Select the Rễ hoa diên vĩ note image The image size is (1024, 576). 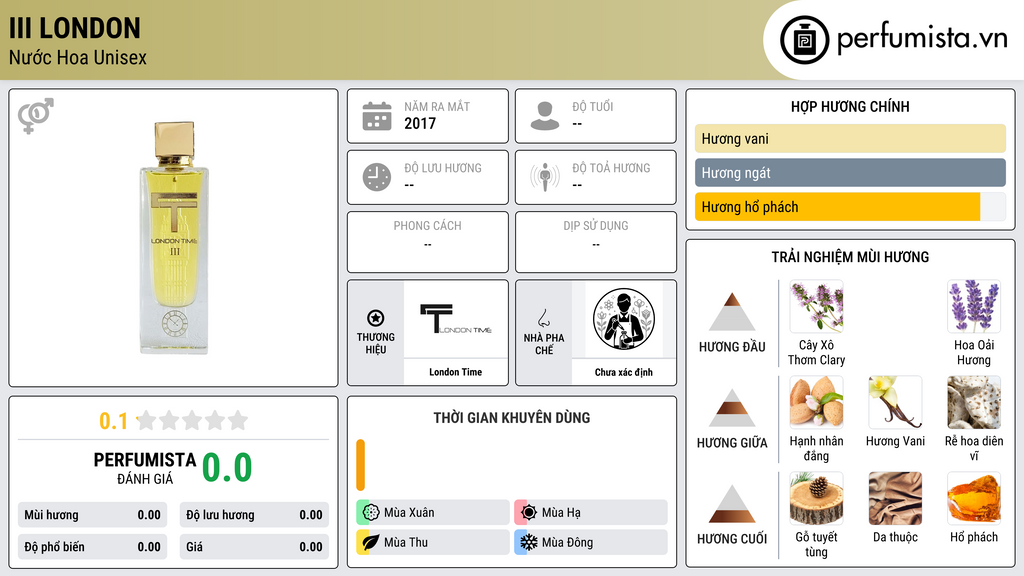pyautogui.click(x=974, y=402)
